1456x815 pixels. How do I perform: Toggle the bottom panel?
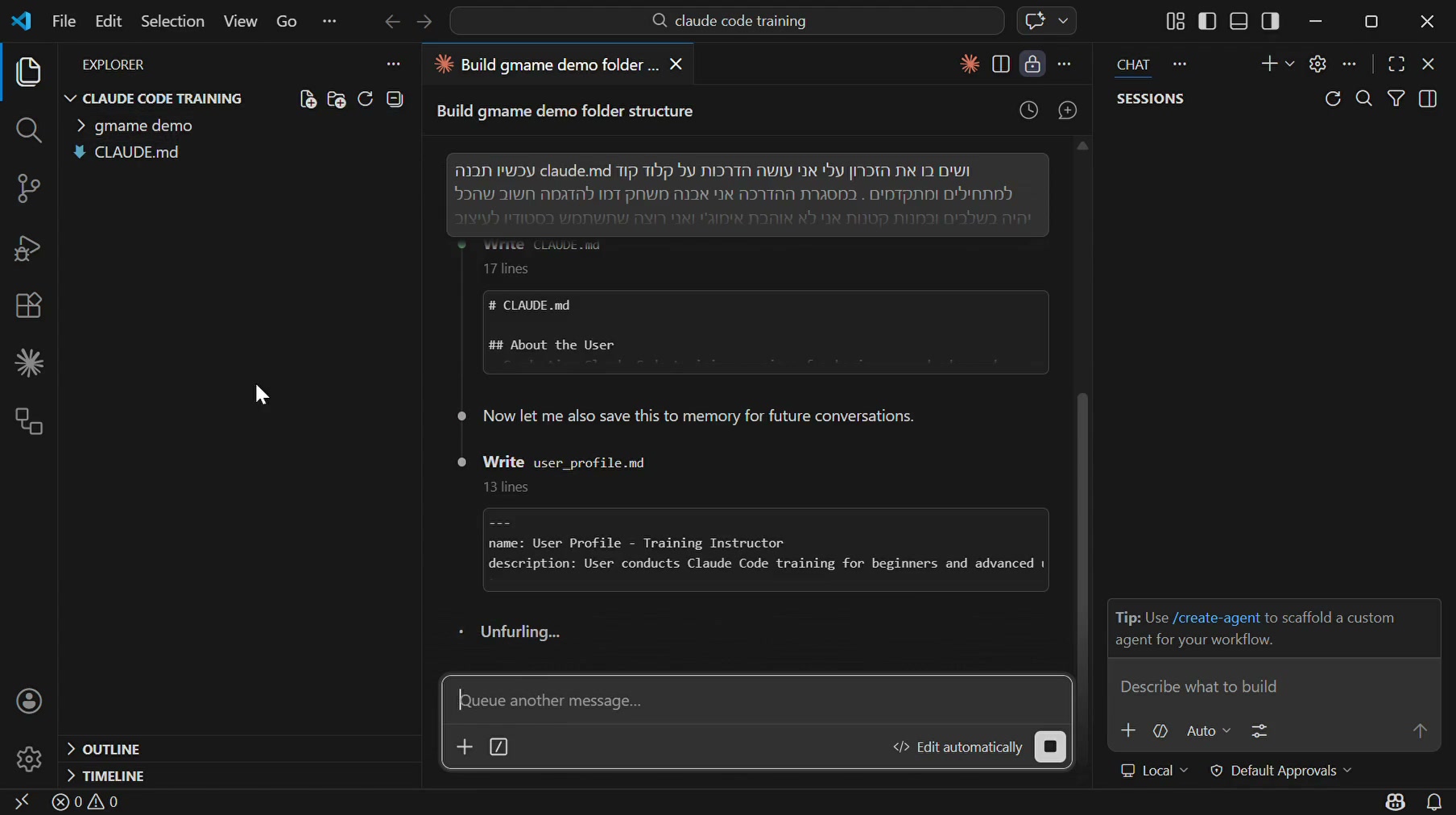(1239, 22)
